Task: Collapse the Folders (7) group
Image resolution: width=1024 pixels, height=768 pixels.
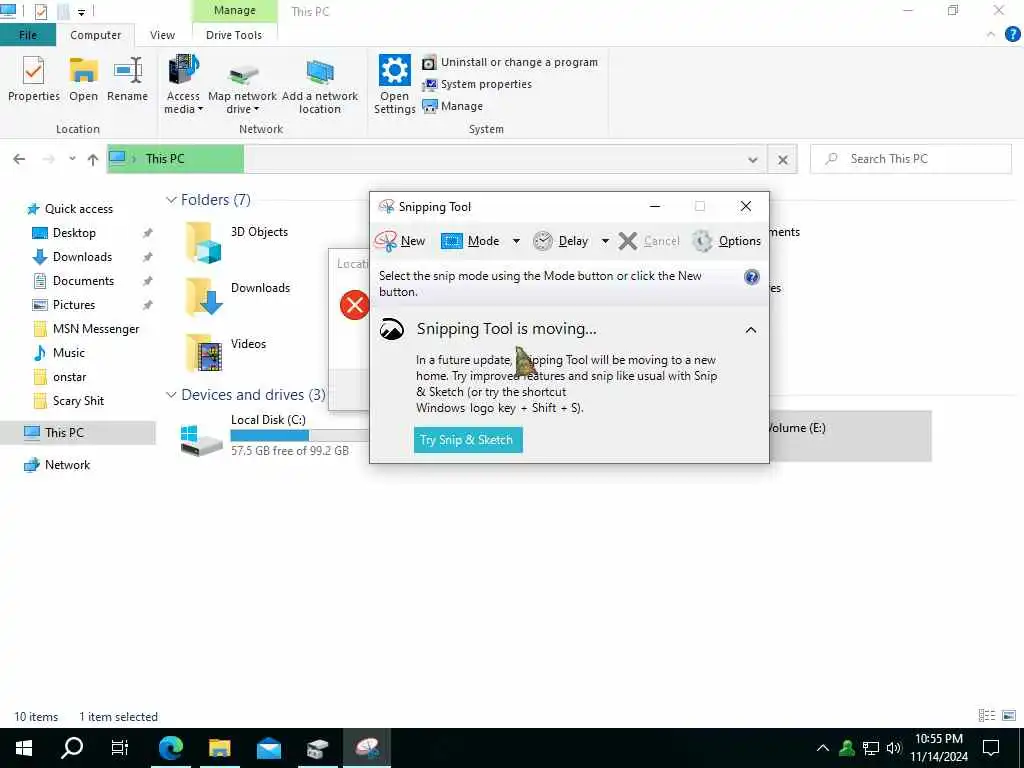Action: pos(171,200)
